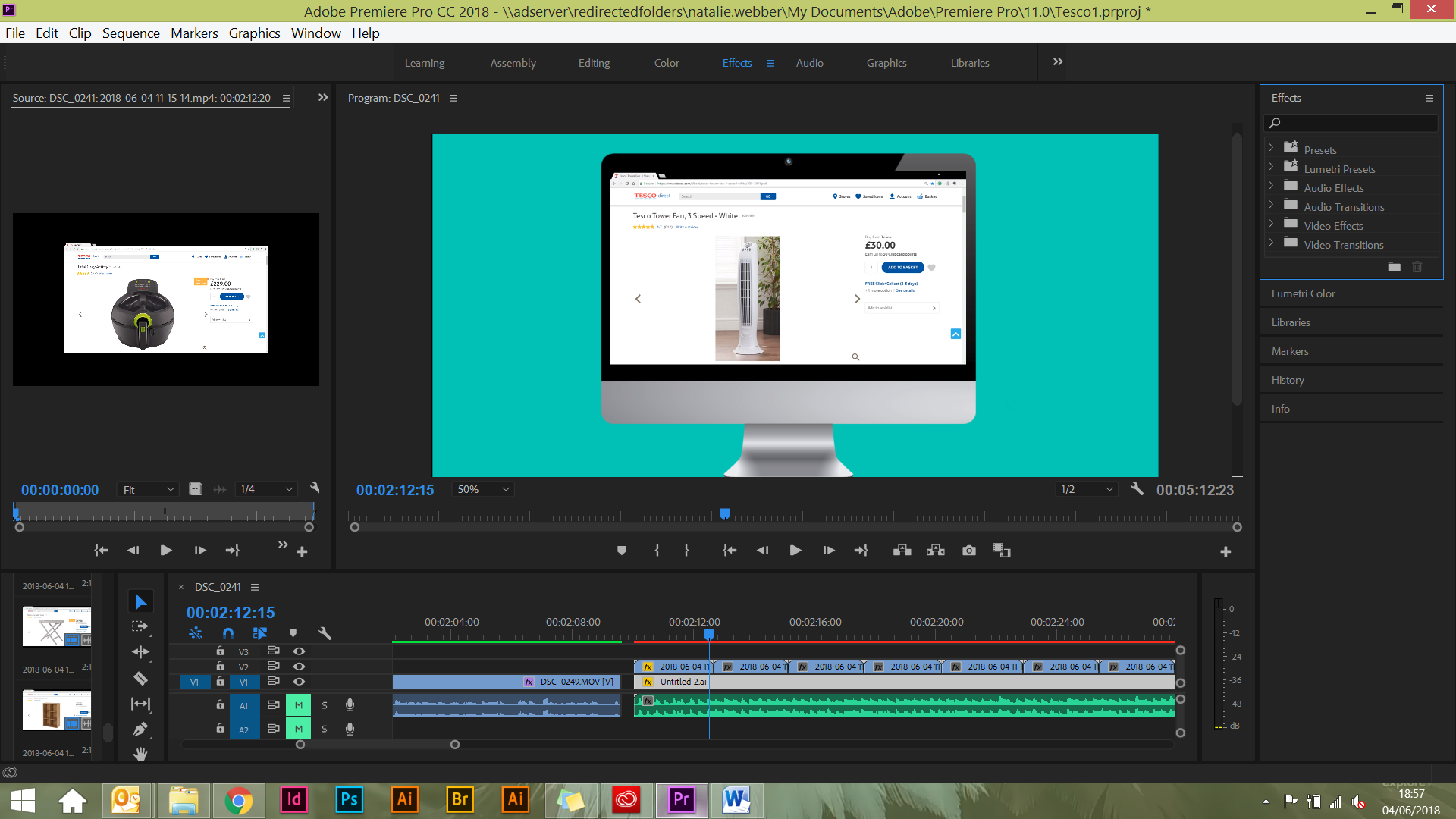
Task: Select the Razor tool
Action: click(141, 678)
